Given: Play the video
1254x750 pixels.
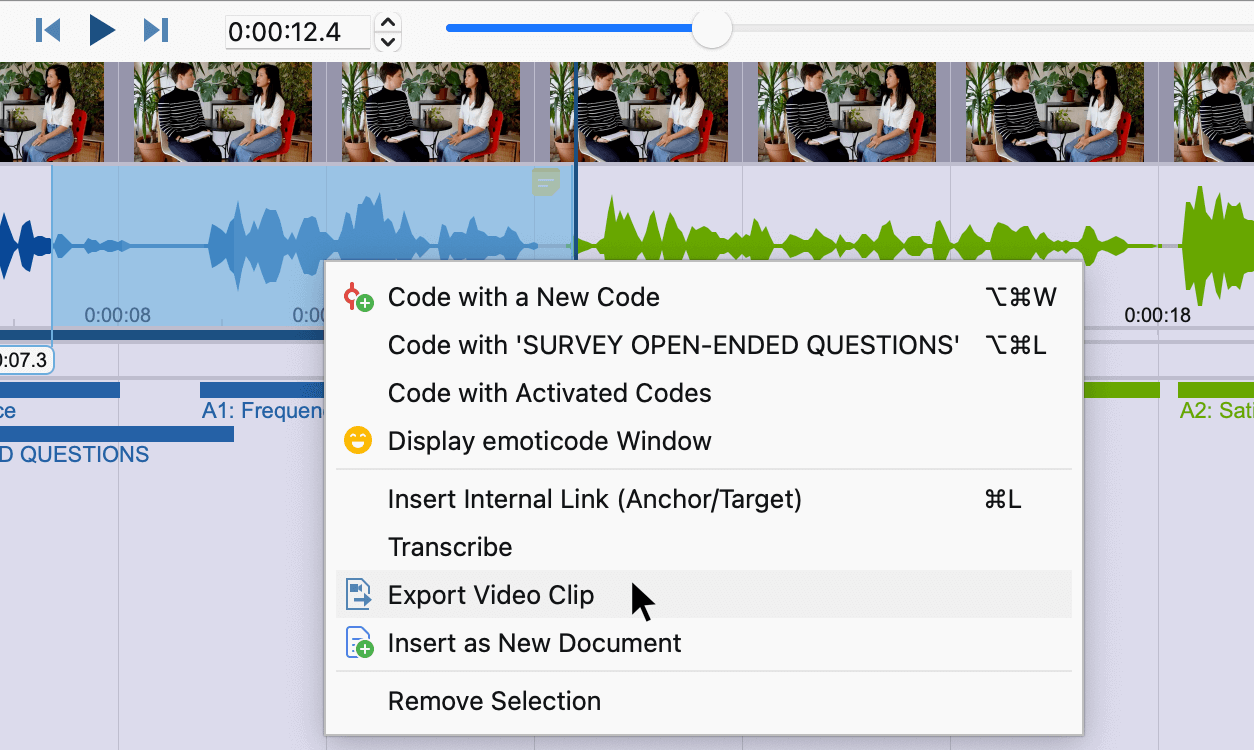Looking at the screenshot, I should point(101,30).
